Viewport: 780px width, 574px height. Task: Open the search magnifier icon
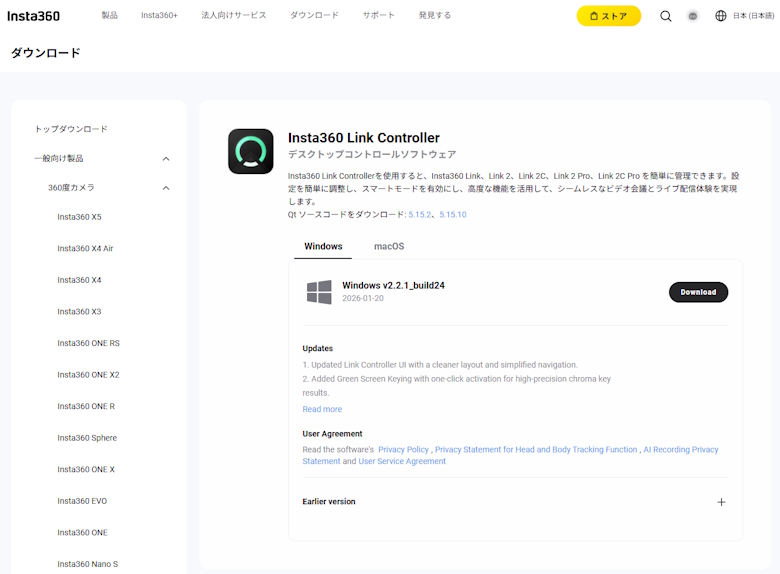point(666,16)
